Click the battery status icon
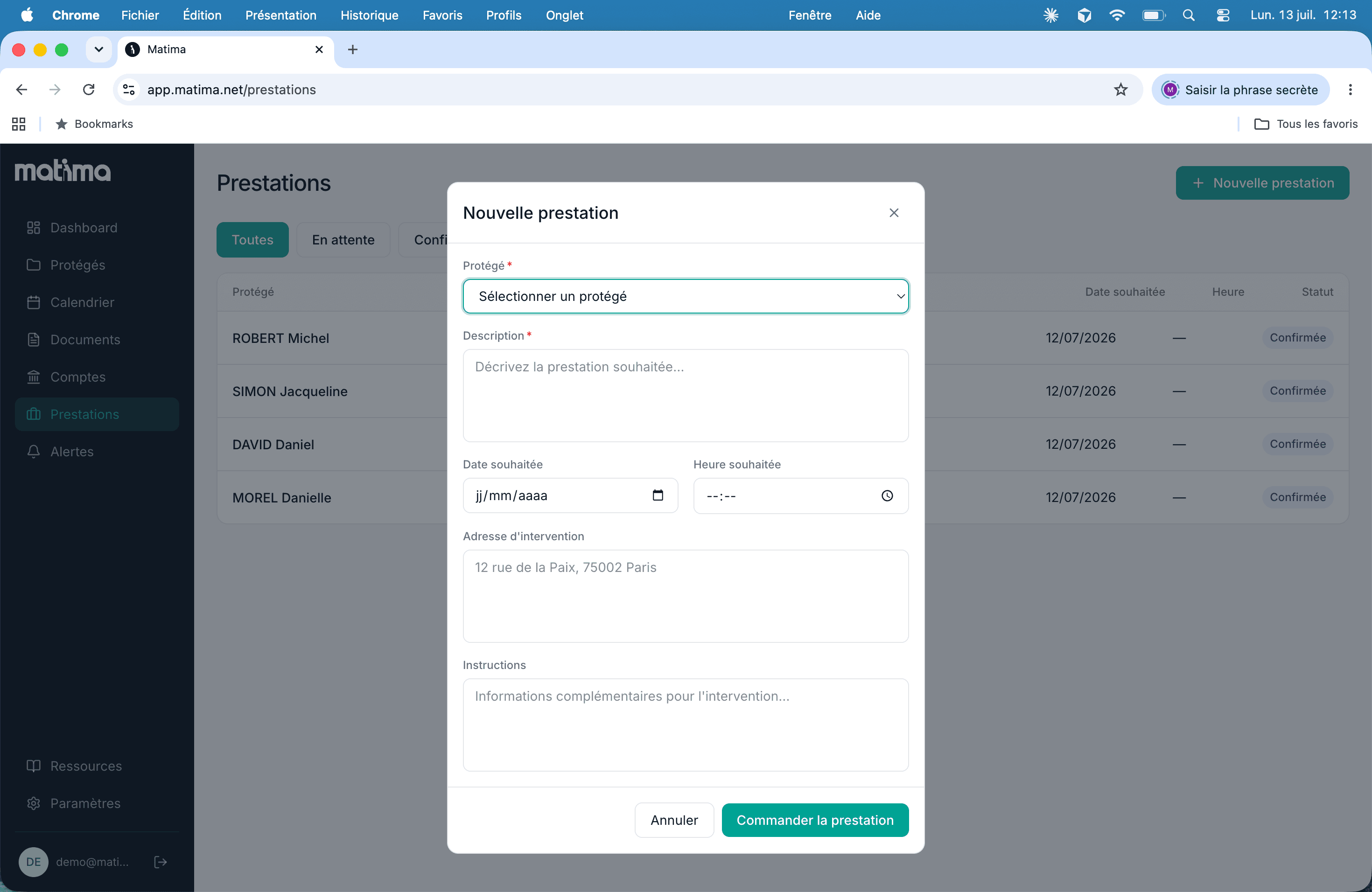Viewport: 1372px width, 892px height. coord(1154,15)
